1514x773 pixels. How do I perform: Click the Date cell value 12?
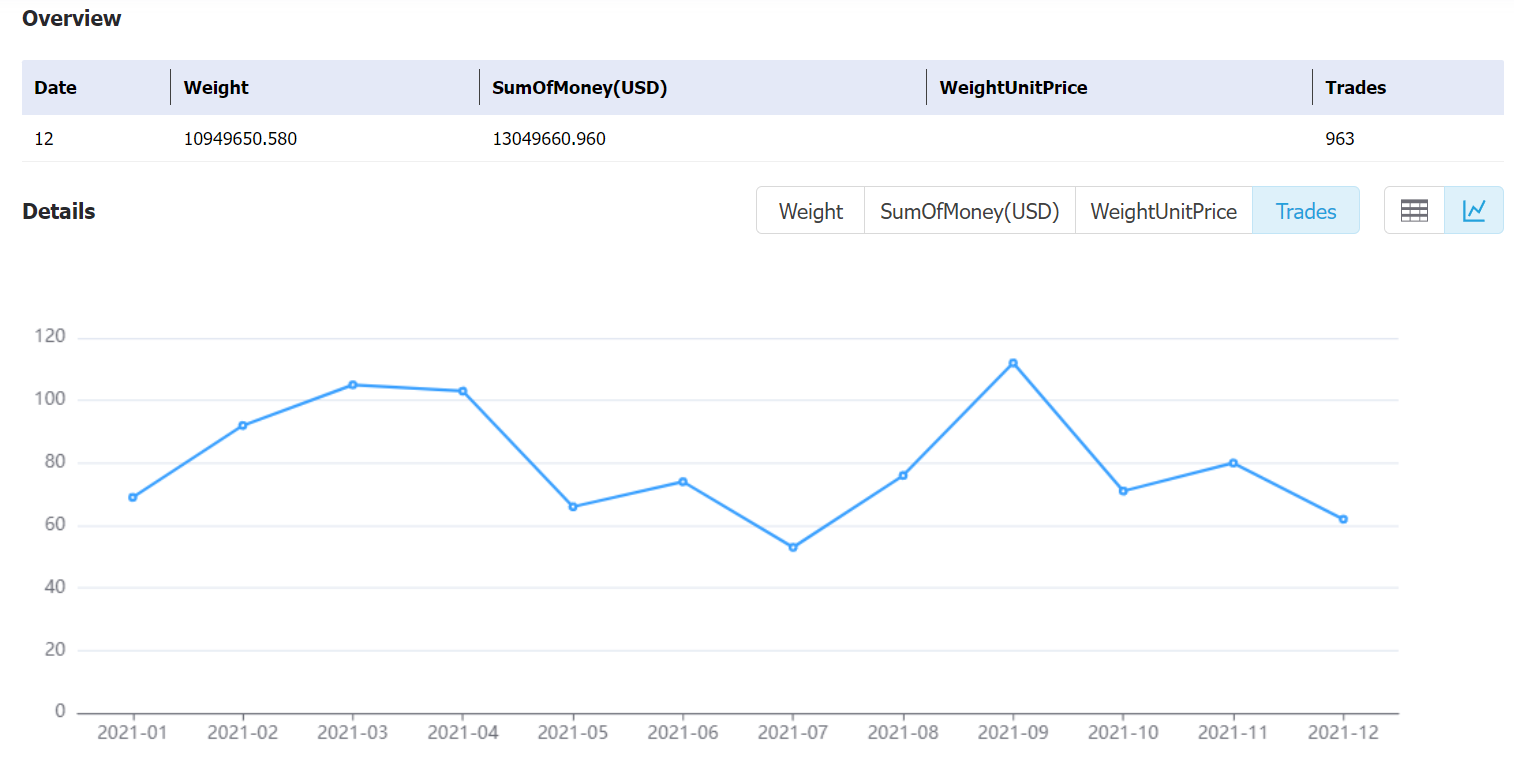tap(44, 139)
